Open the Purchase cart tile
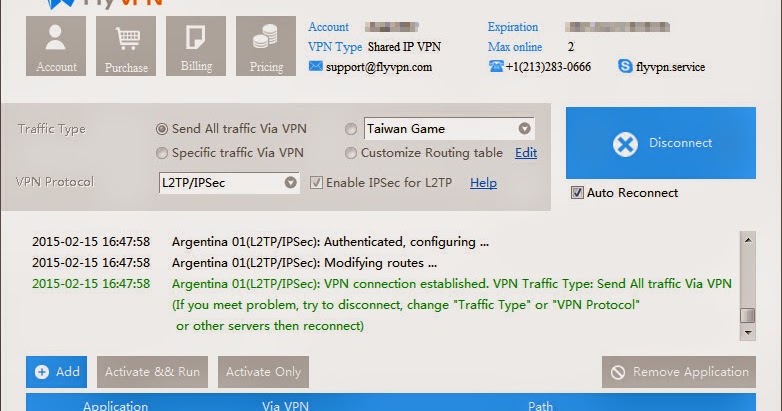 (126, 46)
